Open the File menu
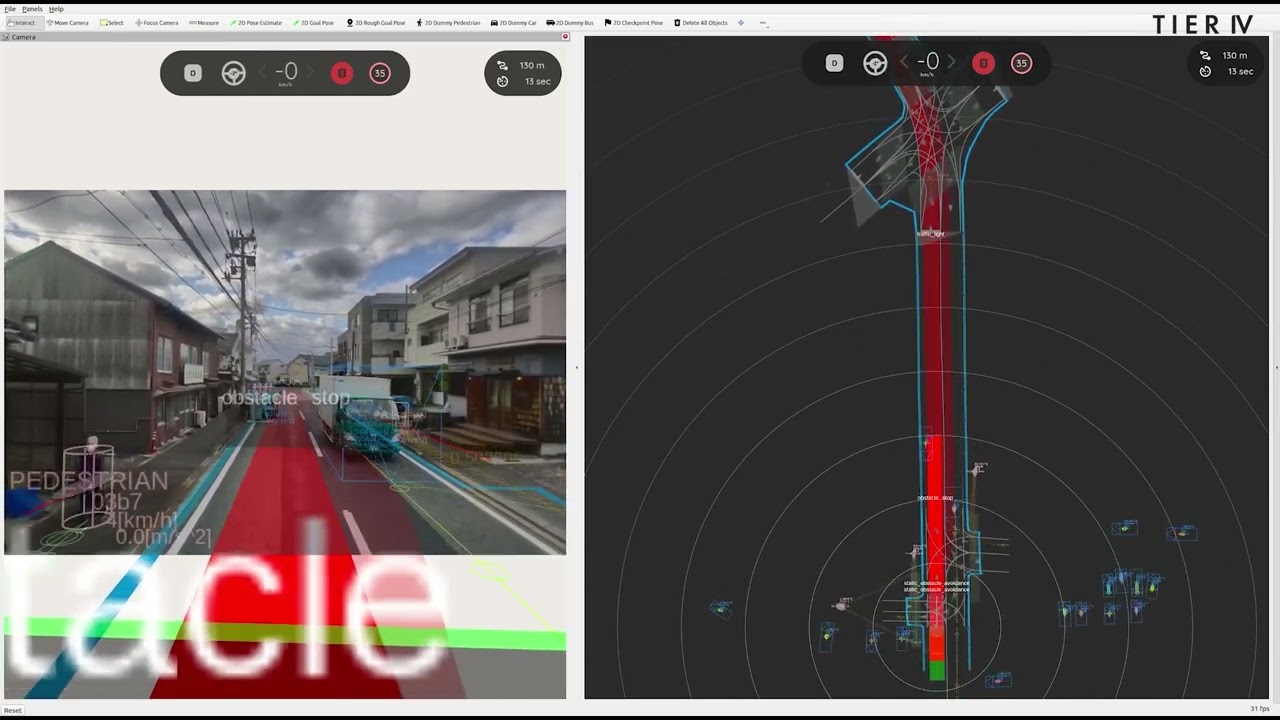This screenshot has width=1280, height=720. click(x=10, y=9)
